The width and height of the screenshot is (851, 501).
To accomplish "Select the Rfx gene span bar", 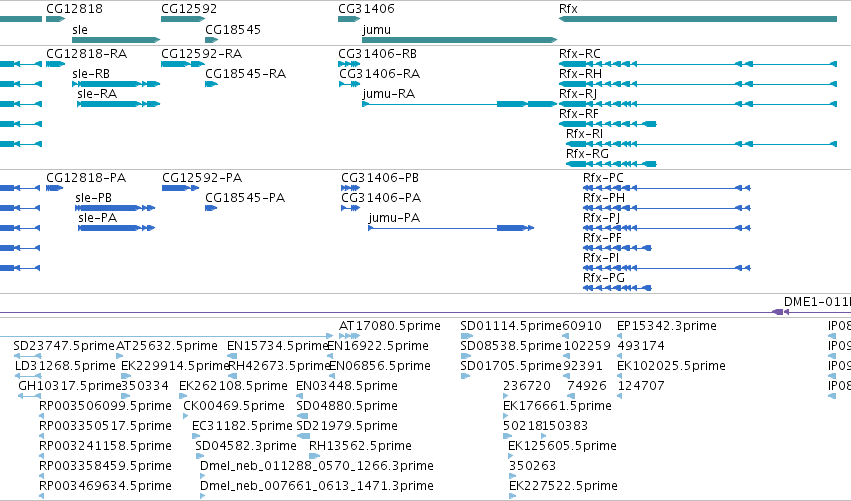I will coord(698,19).
